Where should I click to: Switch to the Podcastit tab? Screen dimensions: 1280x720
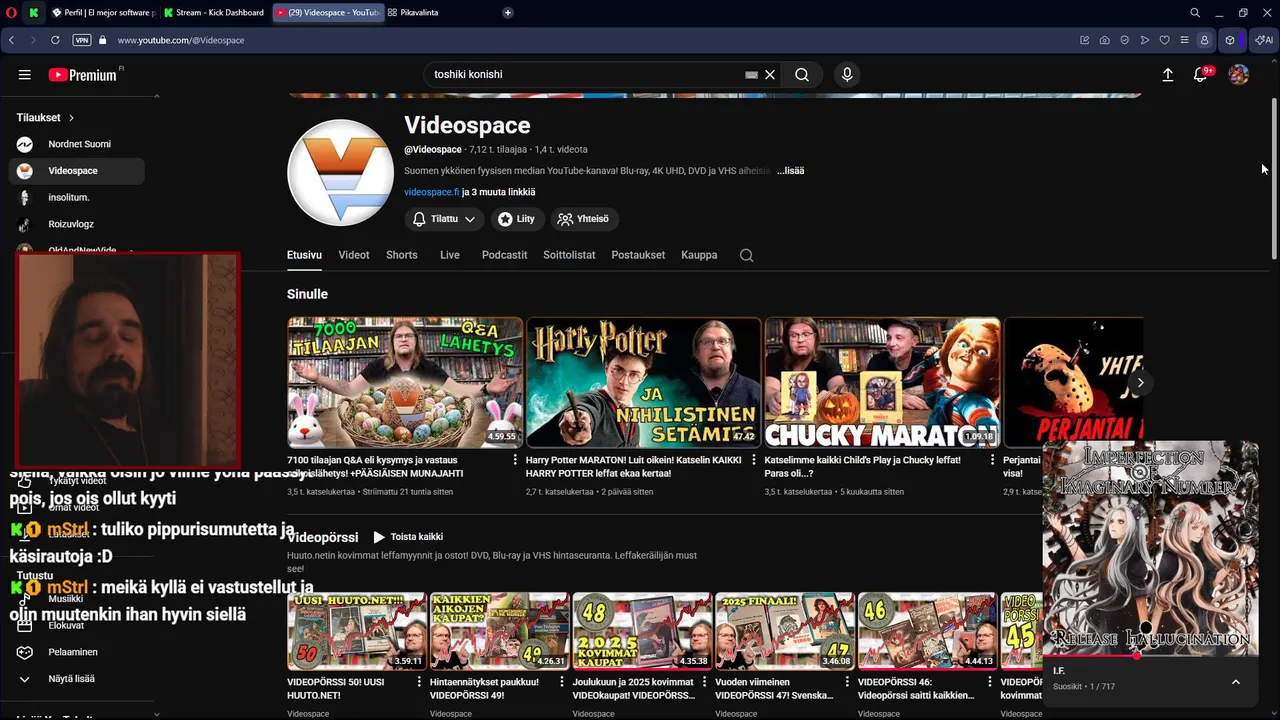click(504, 255)
